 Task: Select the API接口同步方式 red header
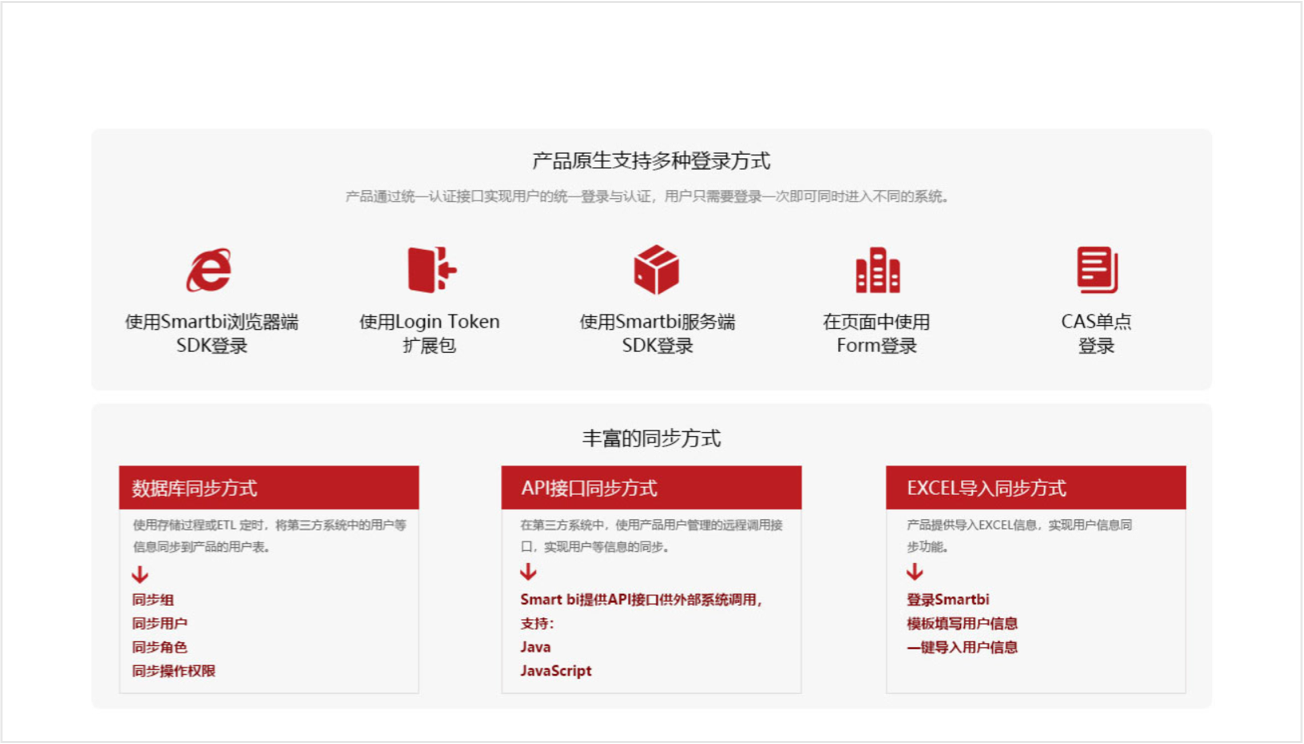click(651, 488)
